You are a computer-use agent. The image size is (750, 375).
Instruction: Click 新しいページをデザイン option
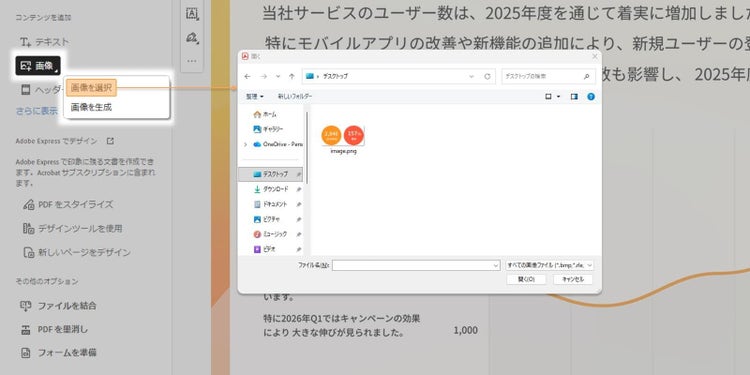click(x=77, y=253)
